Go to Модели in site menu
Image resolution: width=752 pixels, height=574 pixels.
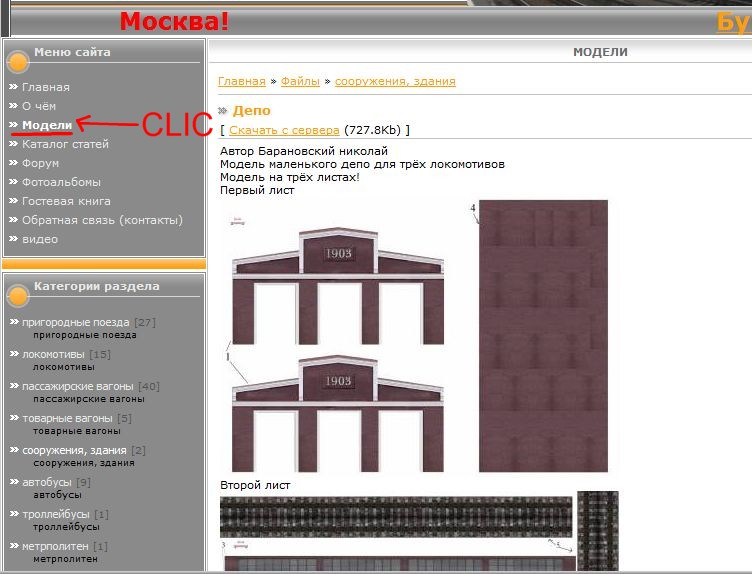coord(46,125)
